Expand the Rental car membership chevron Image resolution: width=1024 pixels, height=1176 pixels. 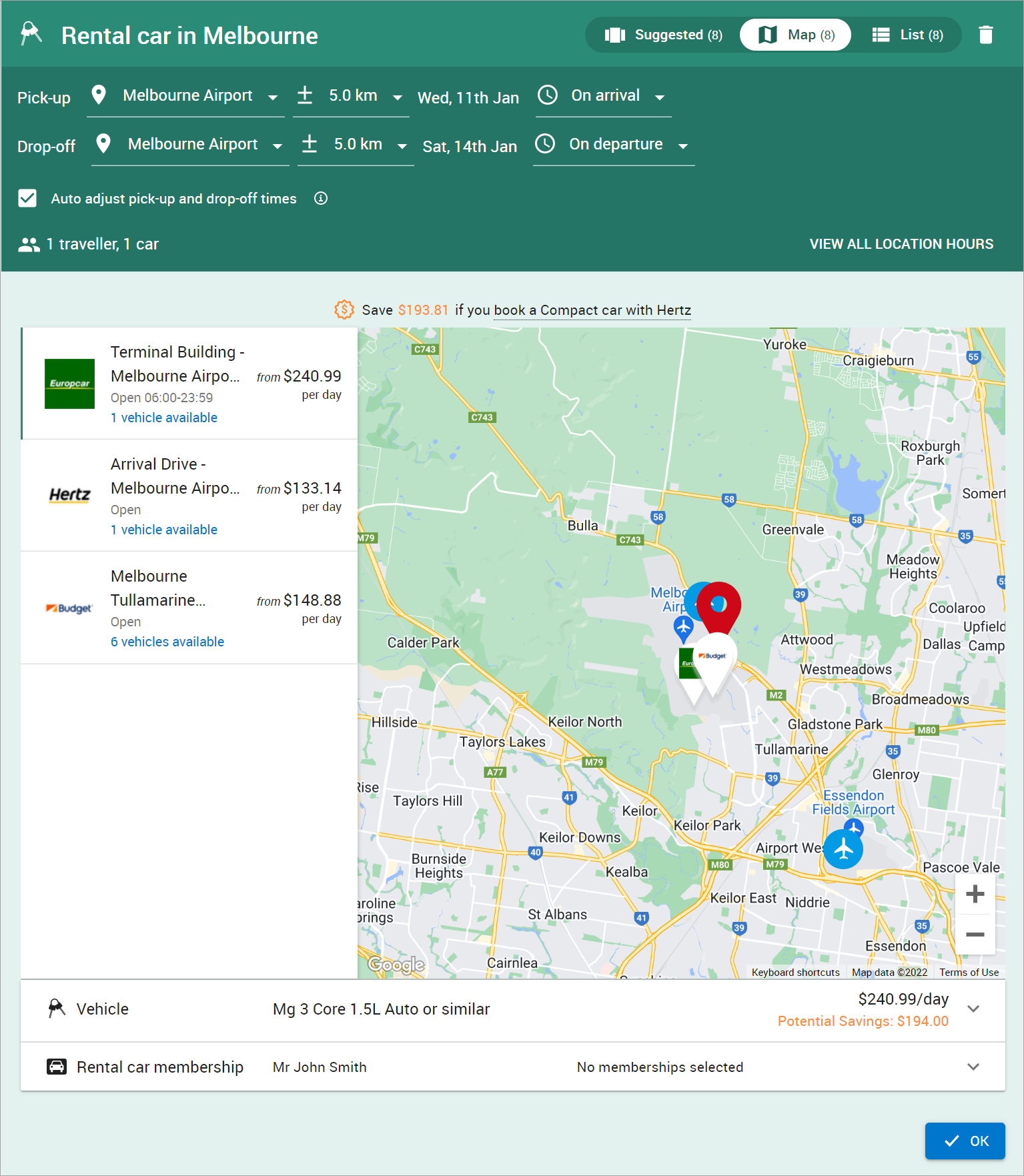click(x=973, y=1067)
